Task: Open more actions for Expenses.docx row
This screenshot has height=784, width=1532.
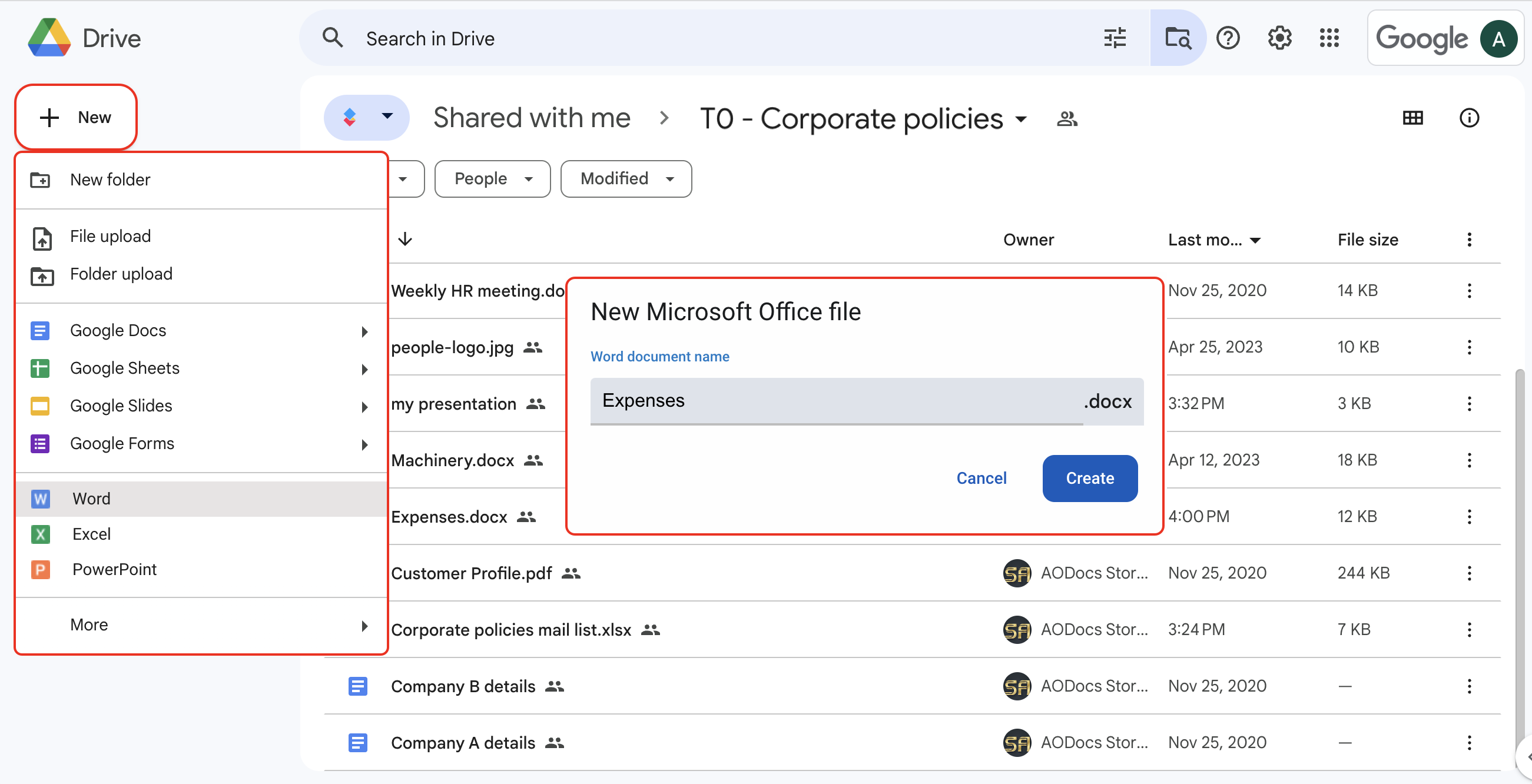Action: pos(1469,517)
